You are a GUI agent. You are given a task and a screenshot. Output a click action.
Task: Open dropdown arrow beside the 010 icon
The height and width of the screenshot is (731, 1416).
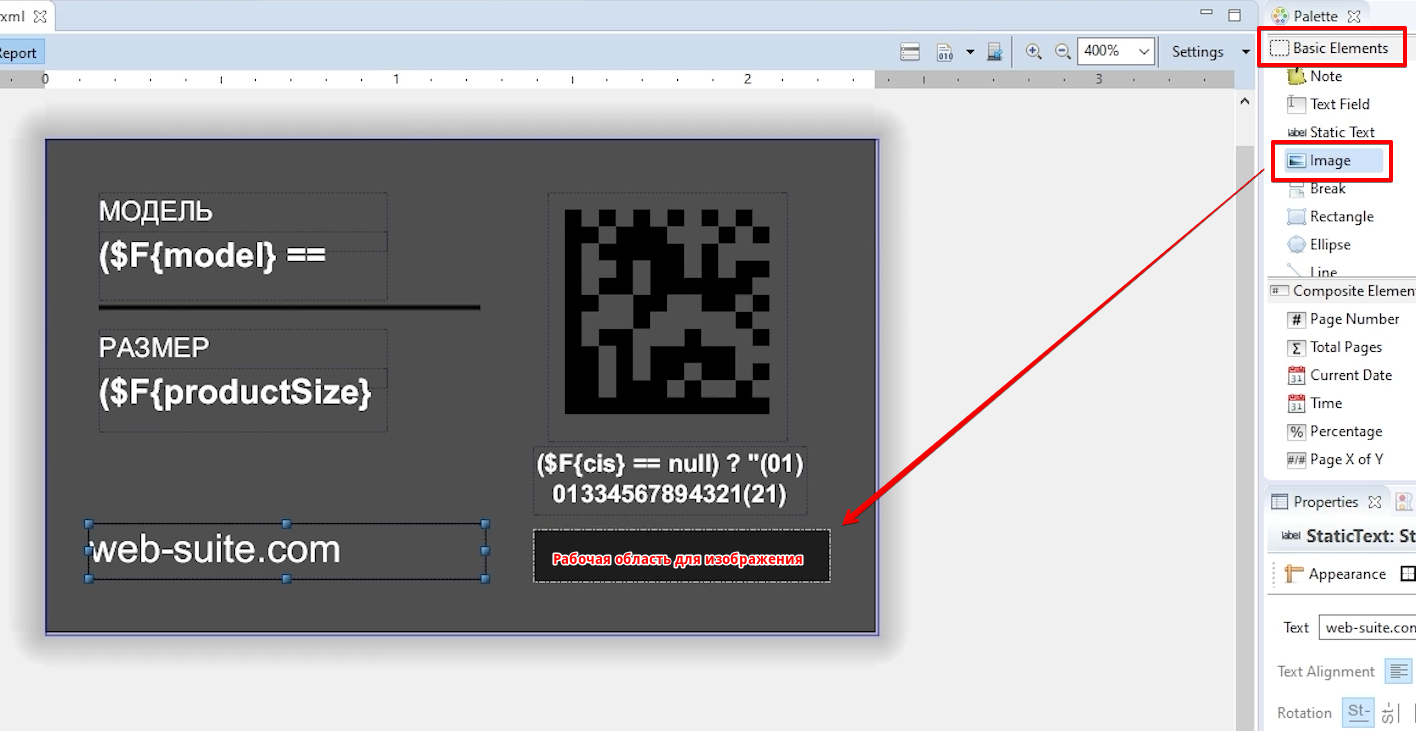pyautogui.click(x=969, y=51)
